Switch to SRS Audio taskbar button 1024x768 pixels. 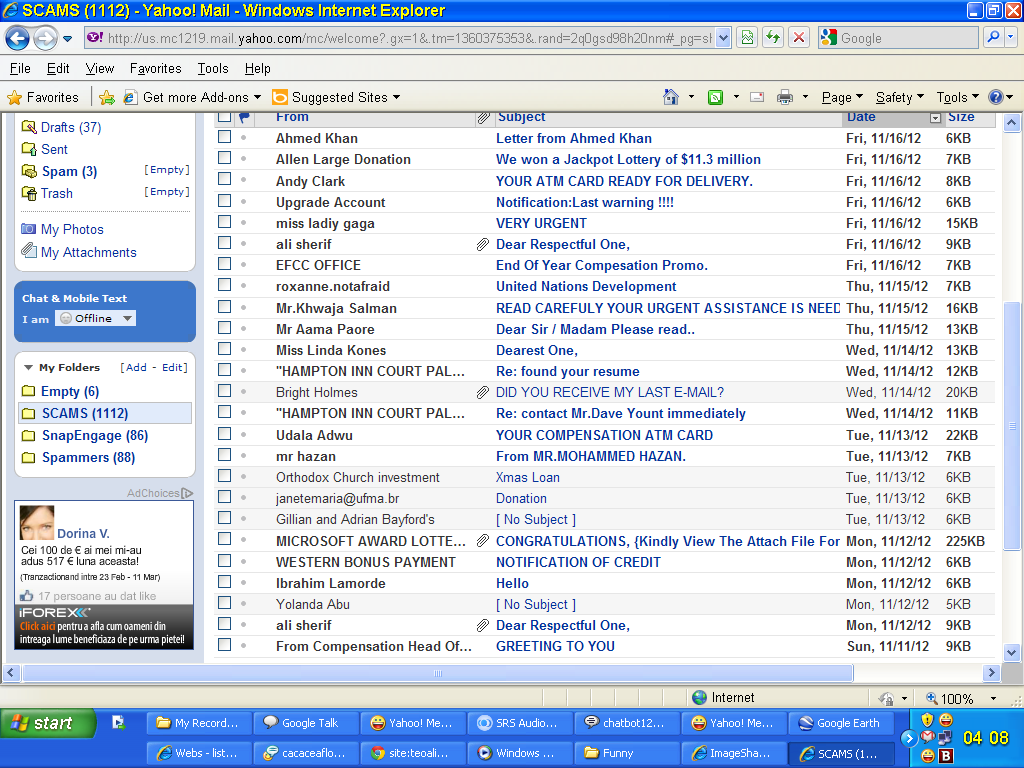520,723
